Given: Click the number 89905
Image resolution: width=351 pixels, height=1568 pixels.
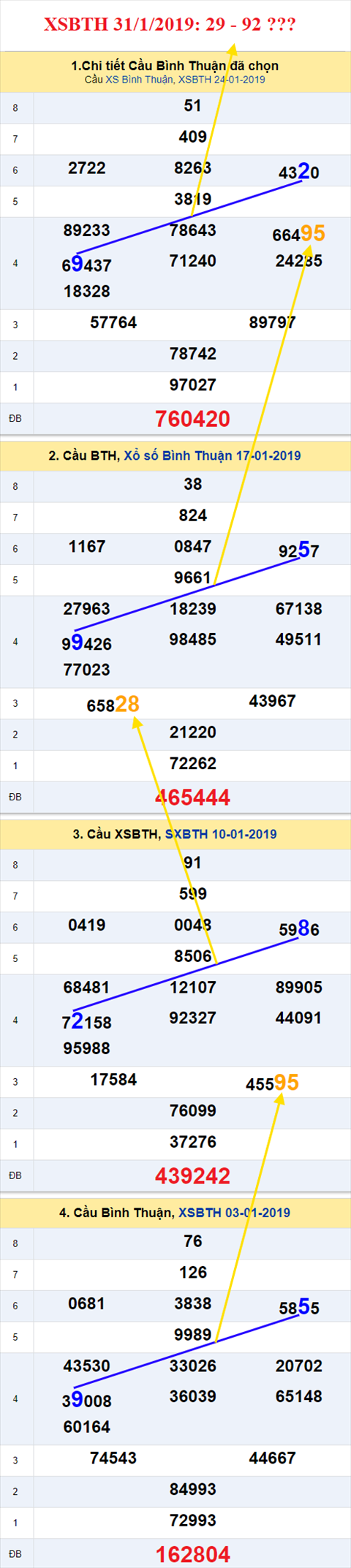Looking at the screenshot, I should tap(299, 988).
